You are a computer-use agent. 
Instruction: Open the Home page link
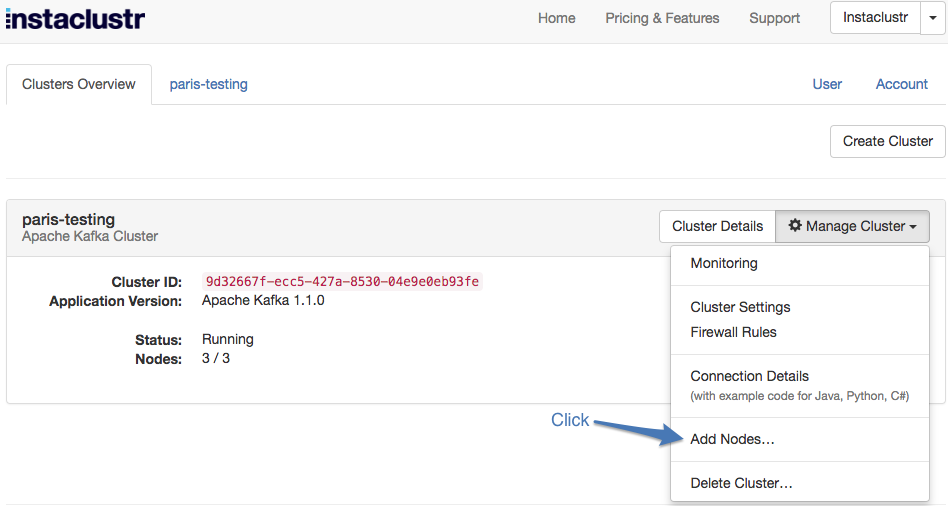point(556,18)
